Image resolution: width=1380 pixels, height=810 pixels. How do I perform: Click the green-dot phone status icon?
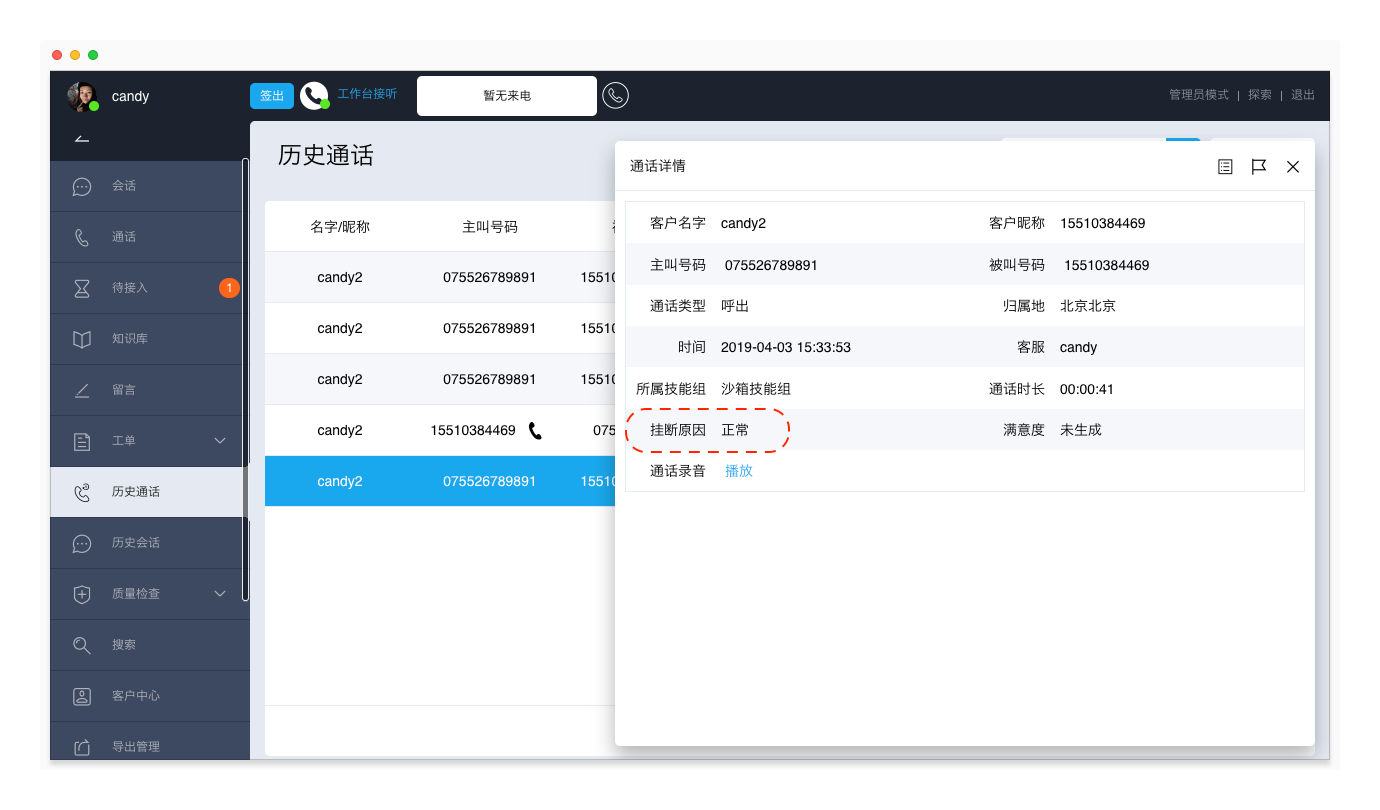point(314,96)
